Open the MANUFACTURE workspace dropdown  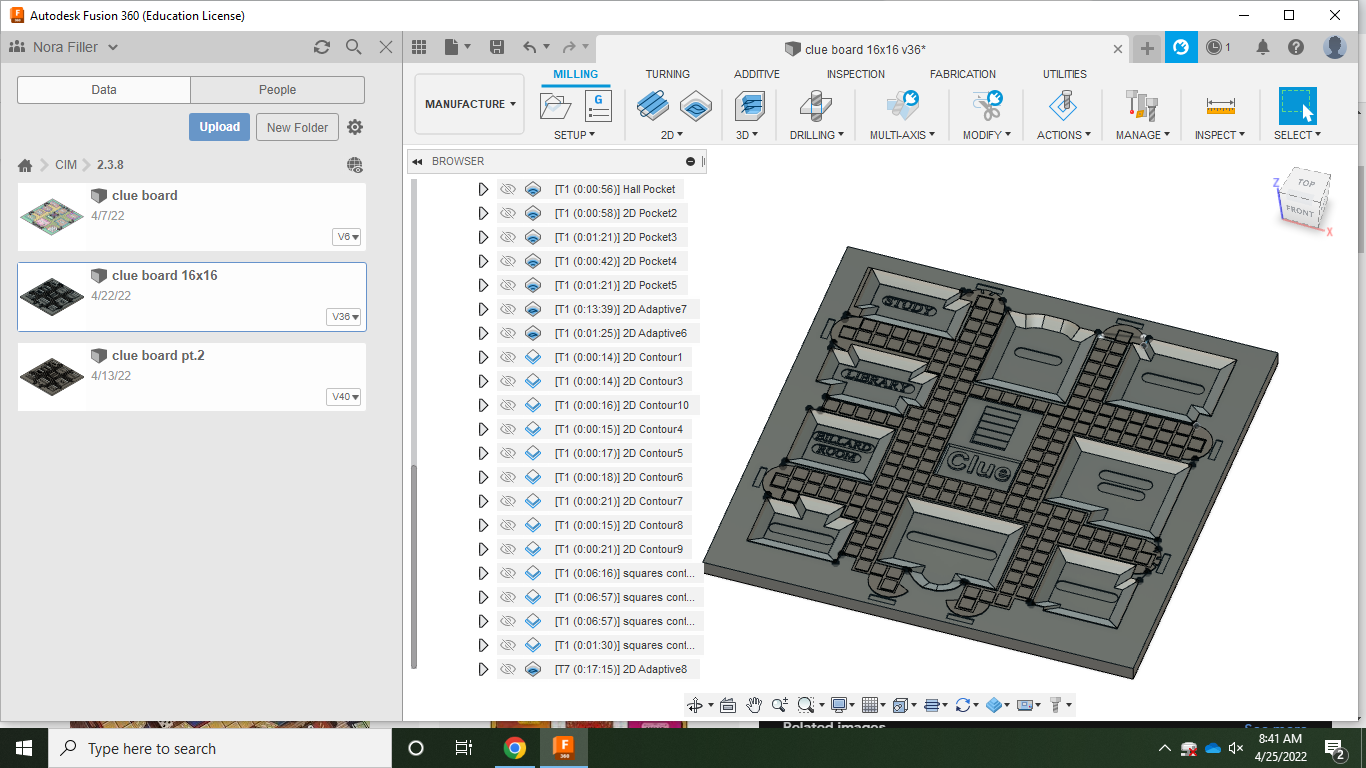470,104
